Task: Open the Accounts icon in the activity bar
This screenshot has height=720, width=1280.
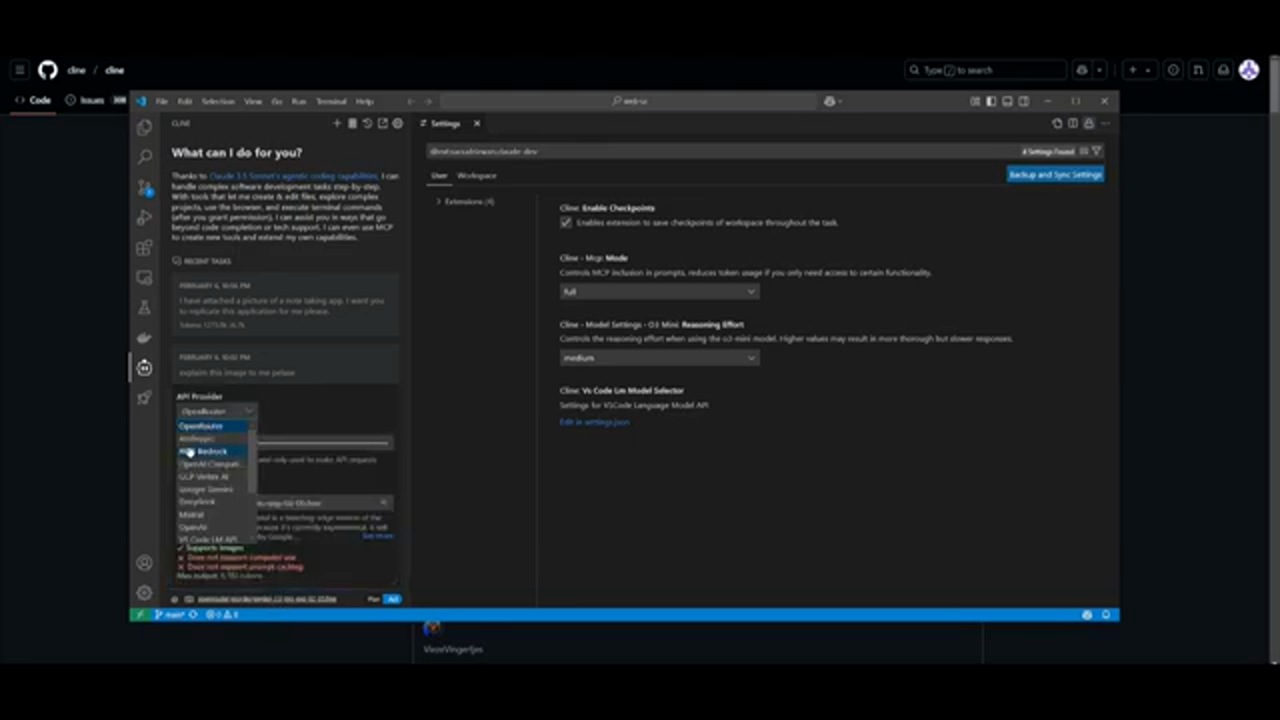Action: (145, 563)
